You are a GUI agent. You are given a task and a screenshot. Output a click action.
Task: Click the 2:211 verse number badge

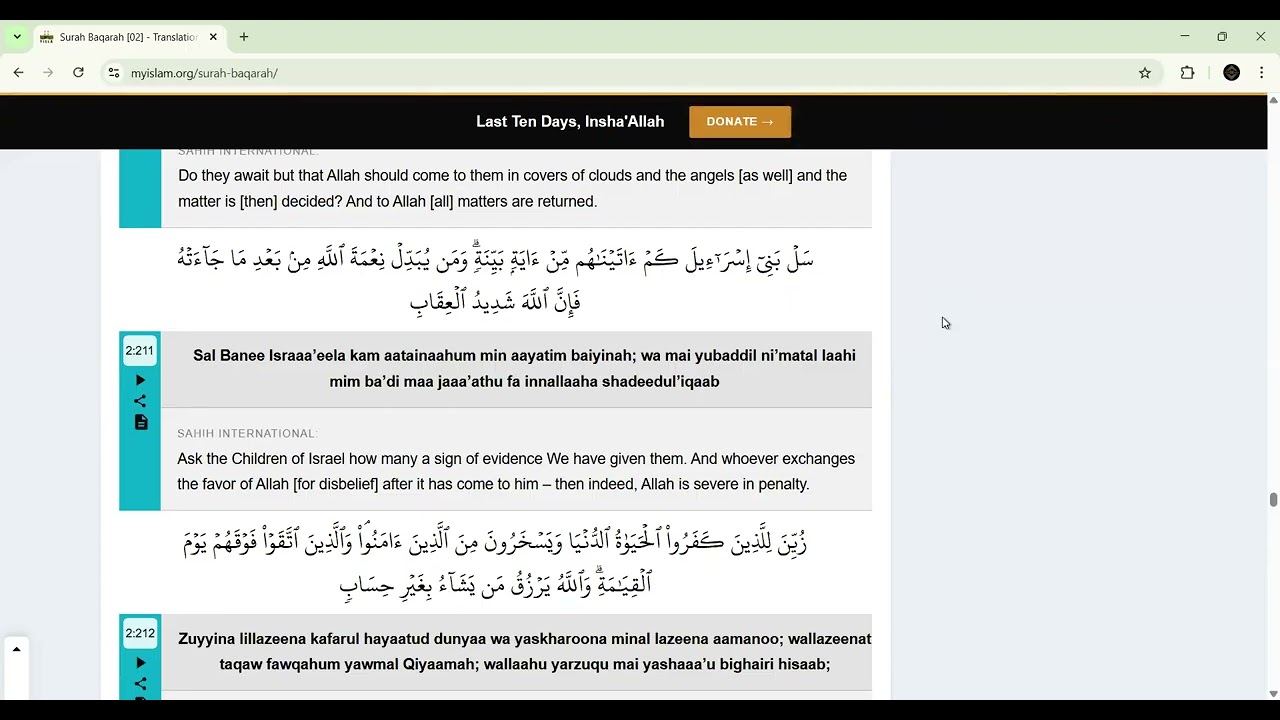(x=140, y=351)
